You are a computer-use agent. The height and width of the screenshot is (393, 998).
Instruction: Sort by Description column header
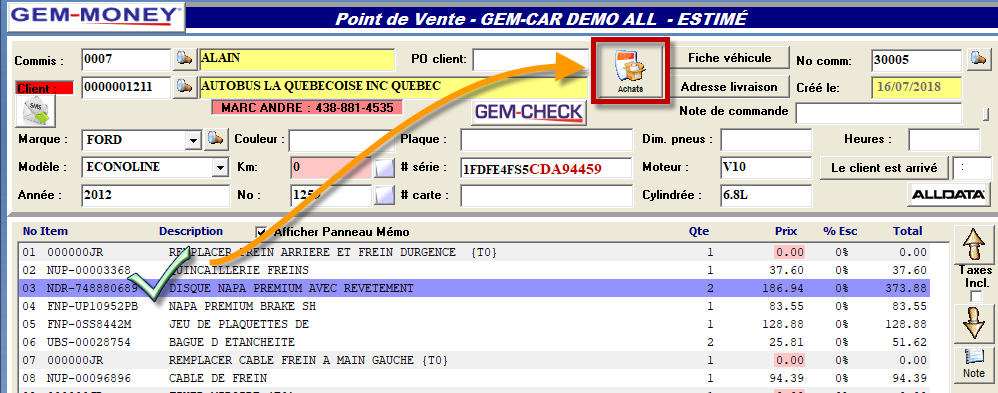(x=191, y=231)
